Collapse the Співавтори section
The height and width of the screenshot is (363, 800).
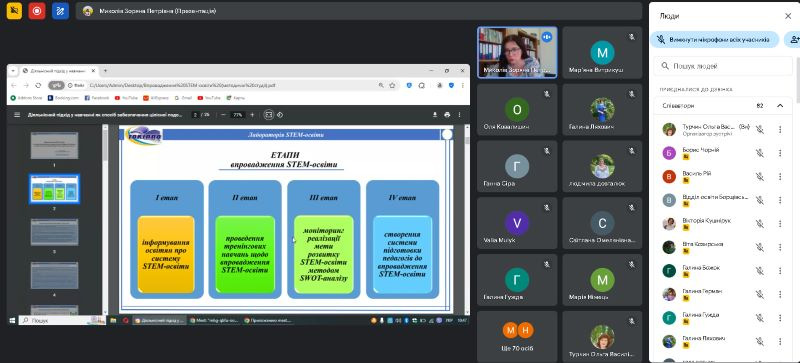(780, 106)
